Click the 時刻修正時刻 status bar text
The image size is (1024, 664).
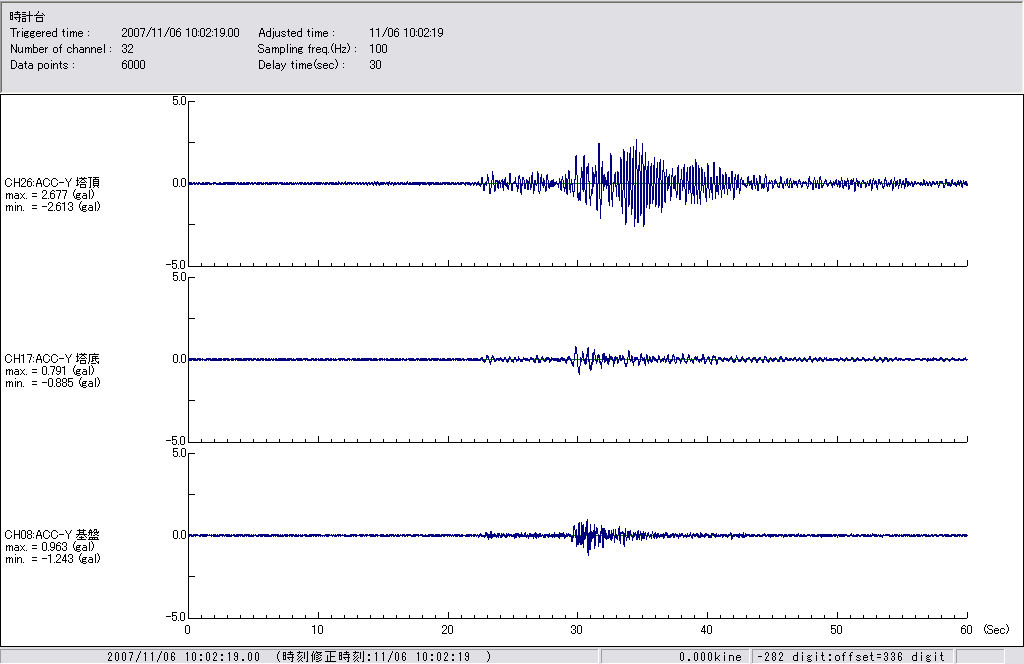[x=383, y=657]
